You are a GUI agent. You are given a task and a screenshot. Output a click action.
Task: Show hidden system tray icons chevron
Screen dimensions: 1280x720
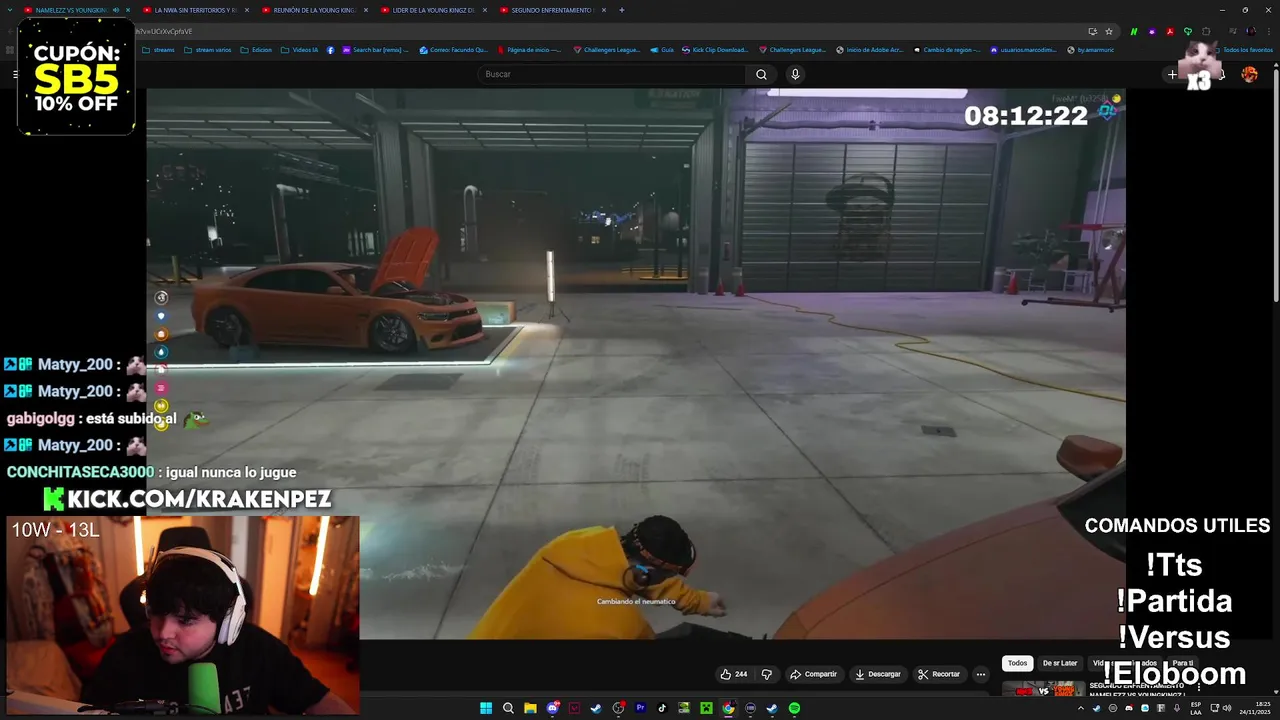point(1081,708)
